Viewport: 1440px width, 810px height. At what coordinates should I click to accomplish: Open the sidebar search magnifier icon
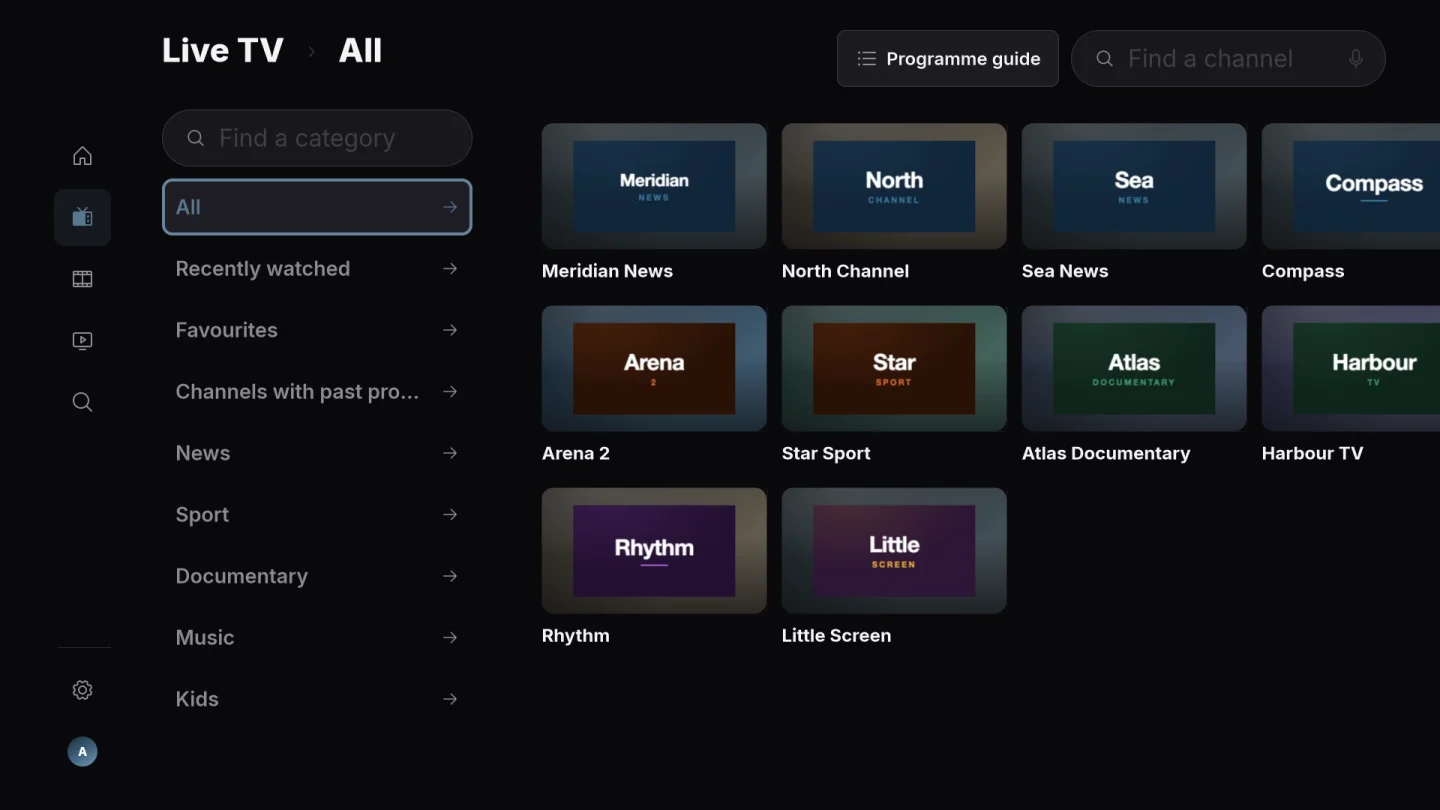click(x=82, y=402)
